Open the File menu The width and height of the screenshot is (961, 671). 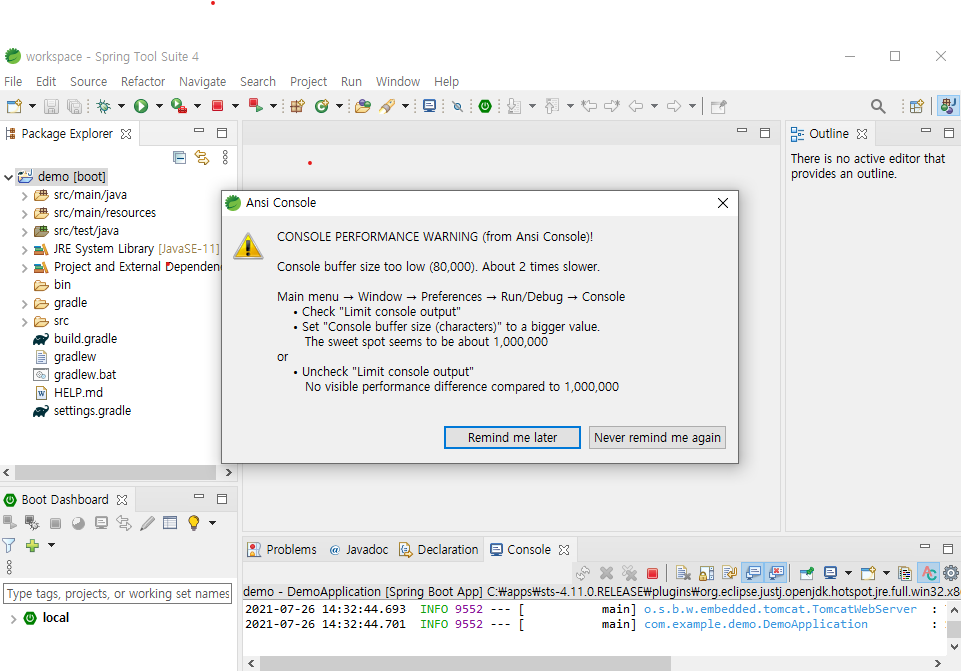click(13, 82)
